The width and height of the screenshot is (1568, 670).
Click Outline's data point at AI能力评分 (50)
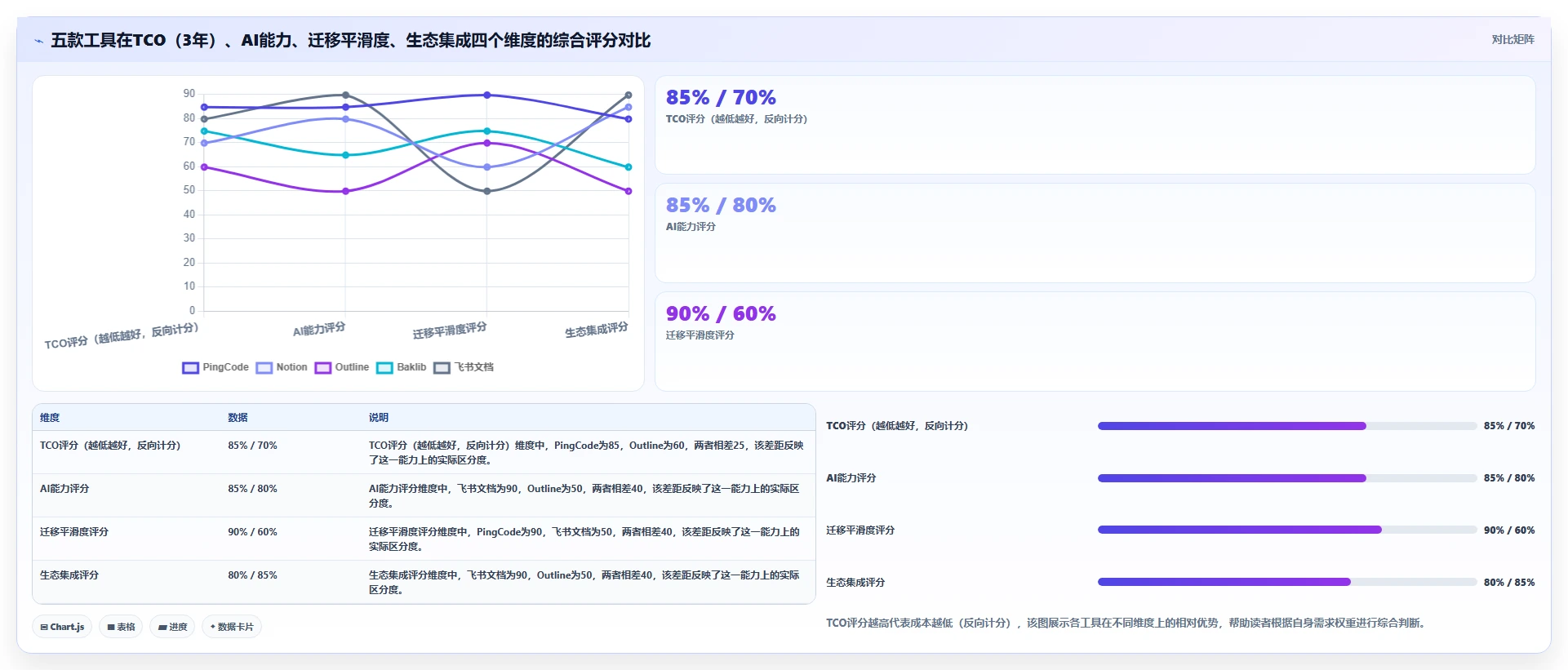tap(345, 191)
